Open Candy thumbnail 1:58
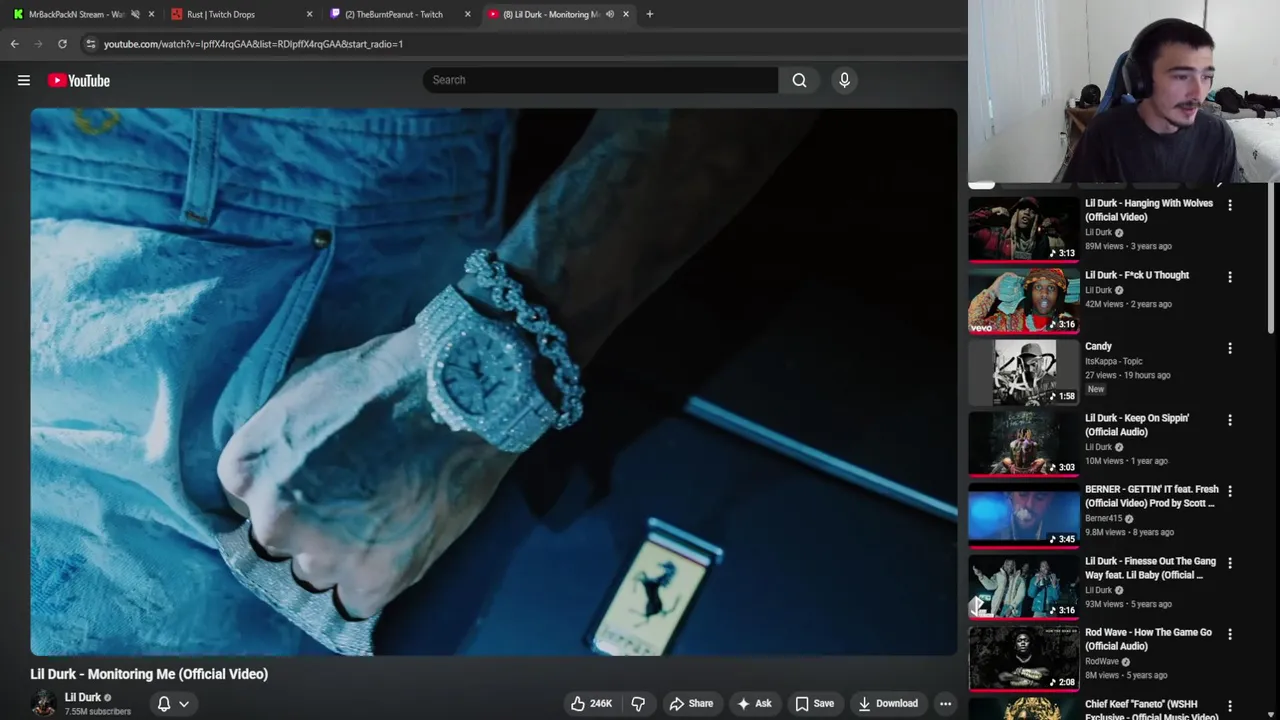Screen dimensions: 1280x720 tap(1023, 372)
